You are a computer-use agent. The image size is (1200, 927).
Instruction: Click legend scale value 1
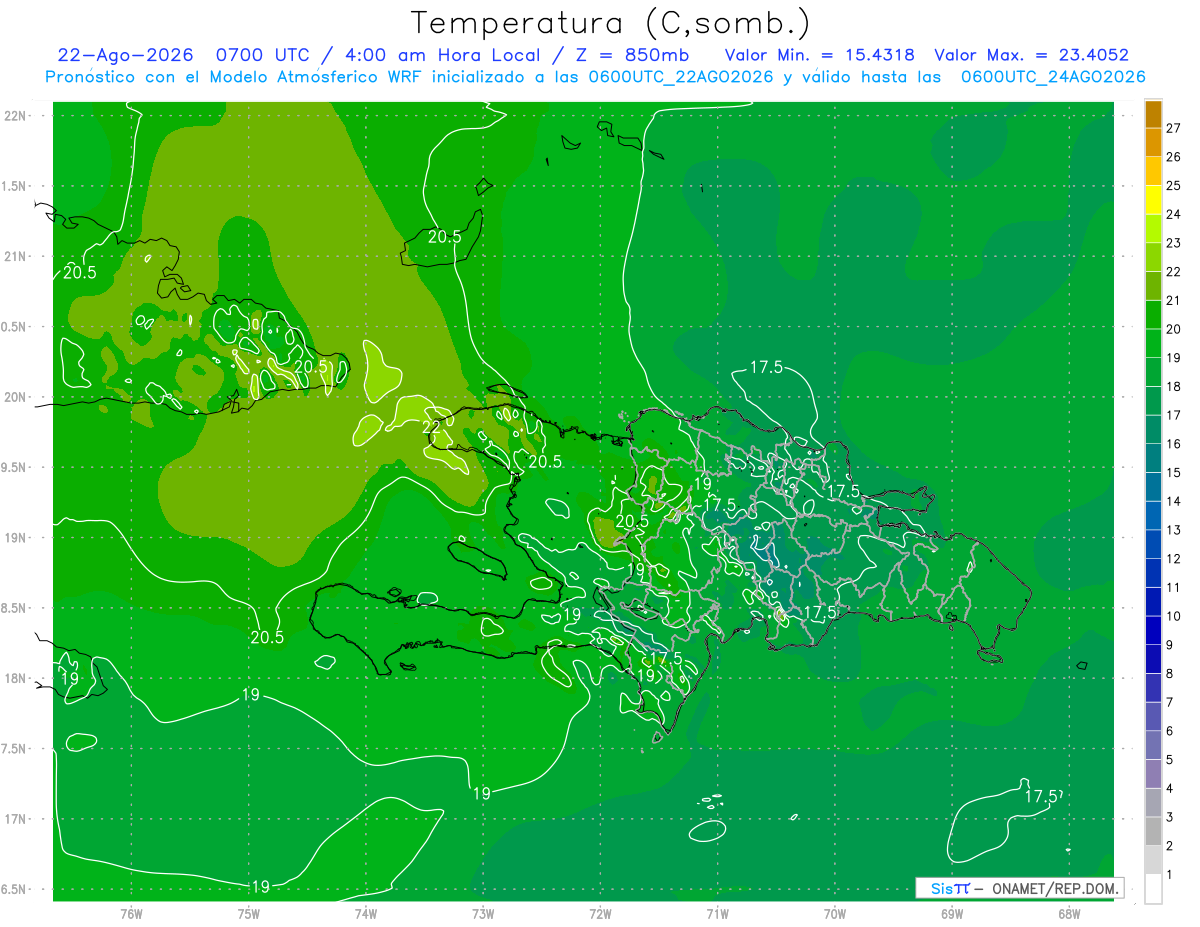[x=1170, y=874]
